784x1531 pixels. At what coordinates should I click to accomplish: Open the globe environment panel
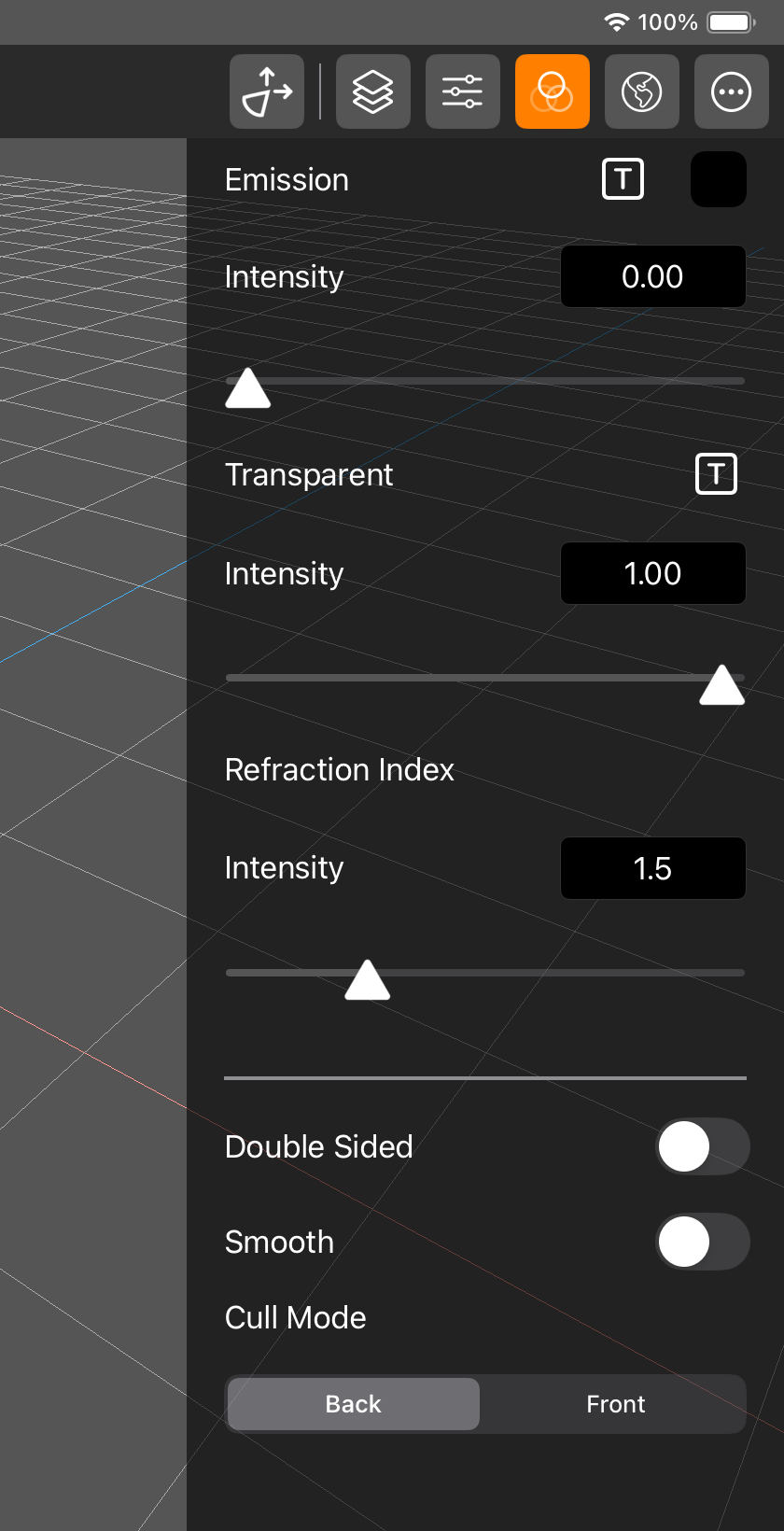[642, 91]
